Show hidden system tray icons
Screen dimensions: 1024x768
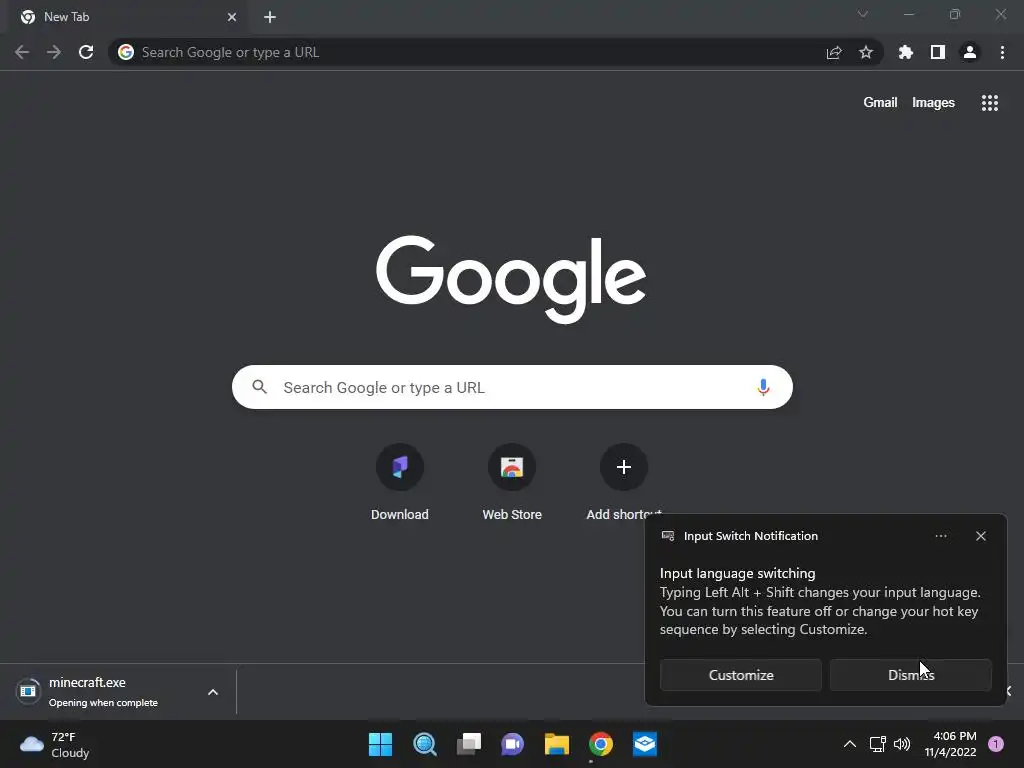point(850,744)
